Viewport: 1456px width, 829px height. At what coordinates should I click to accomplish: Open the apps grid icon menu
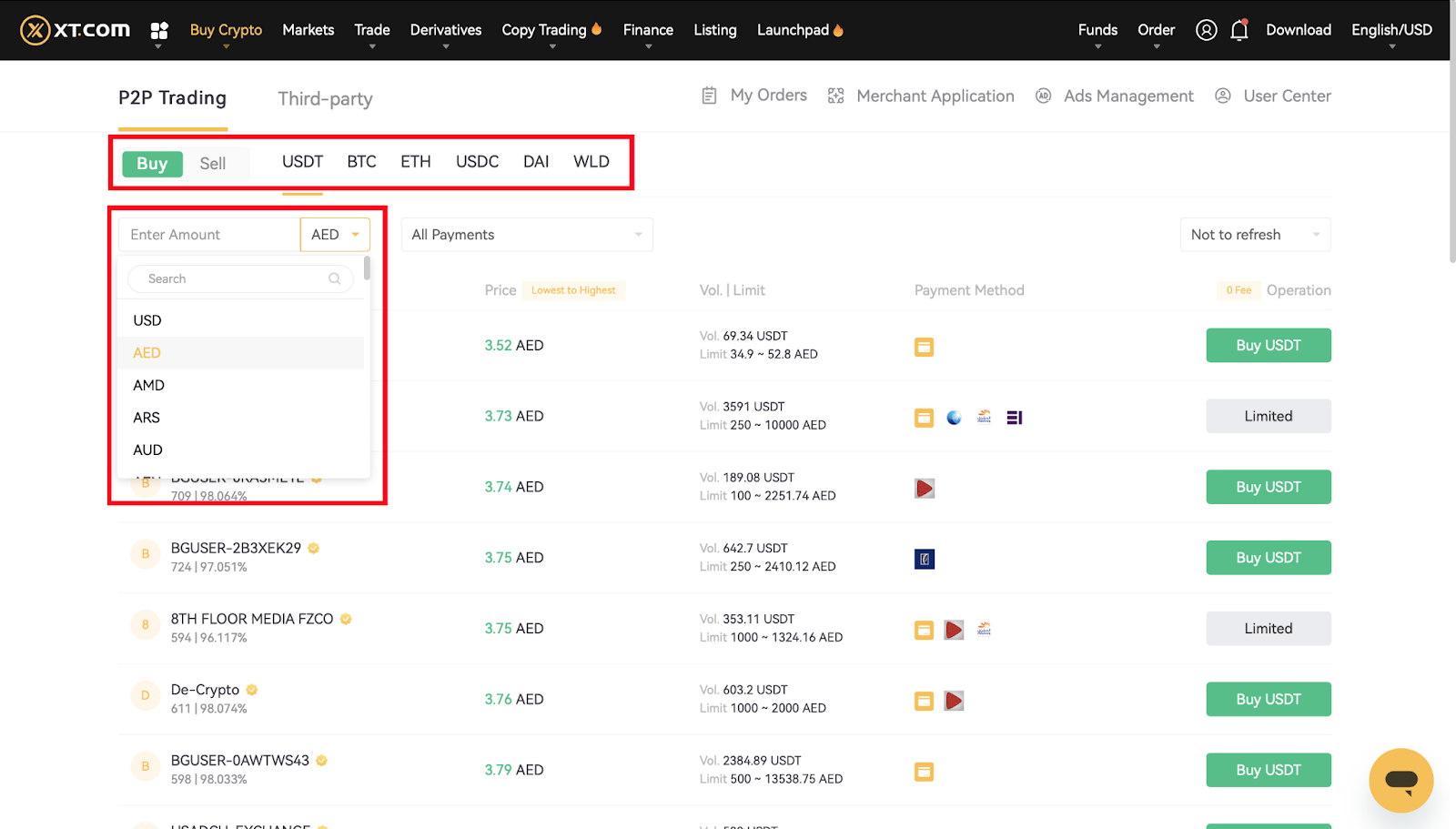tap(159, 31)
